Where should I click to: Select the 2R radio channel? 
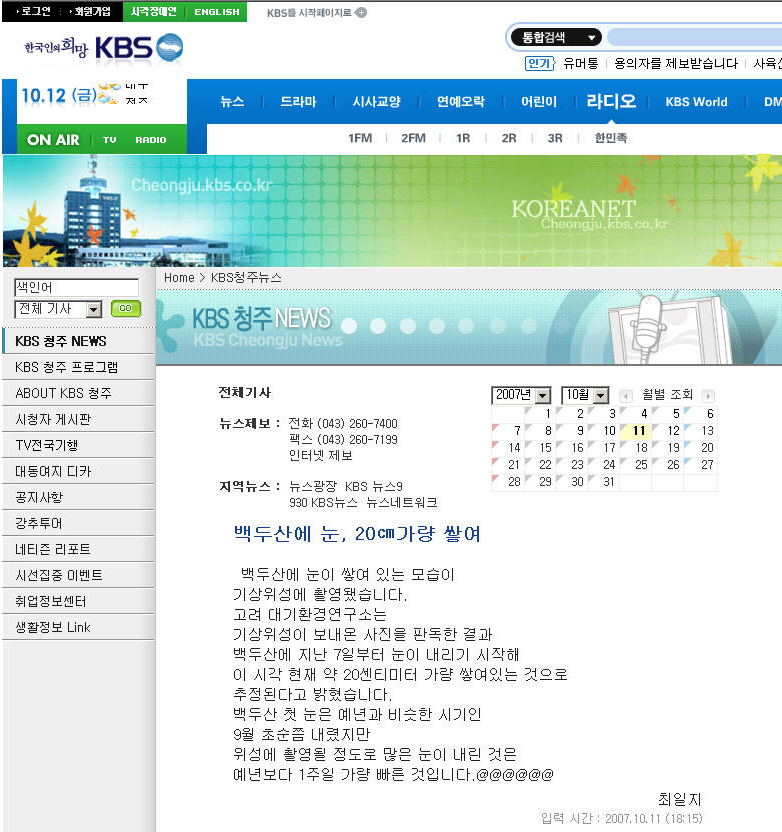pyautogui.click(x=509, y=138)
